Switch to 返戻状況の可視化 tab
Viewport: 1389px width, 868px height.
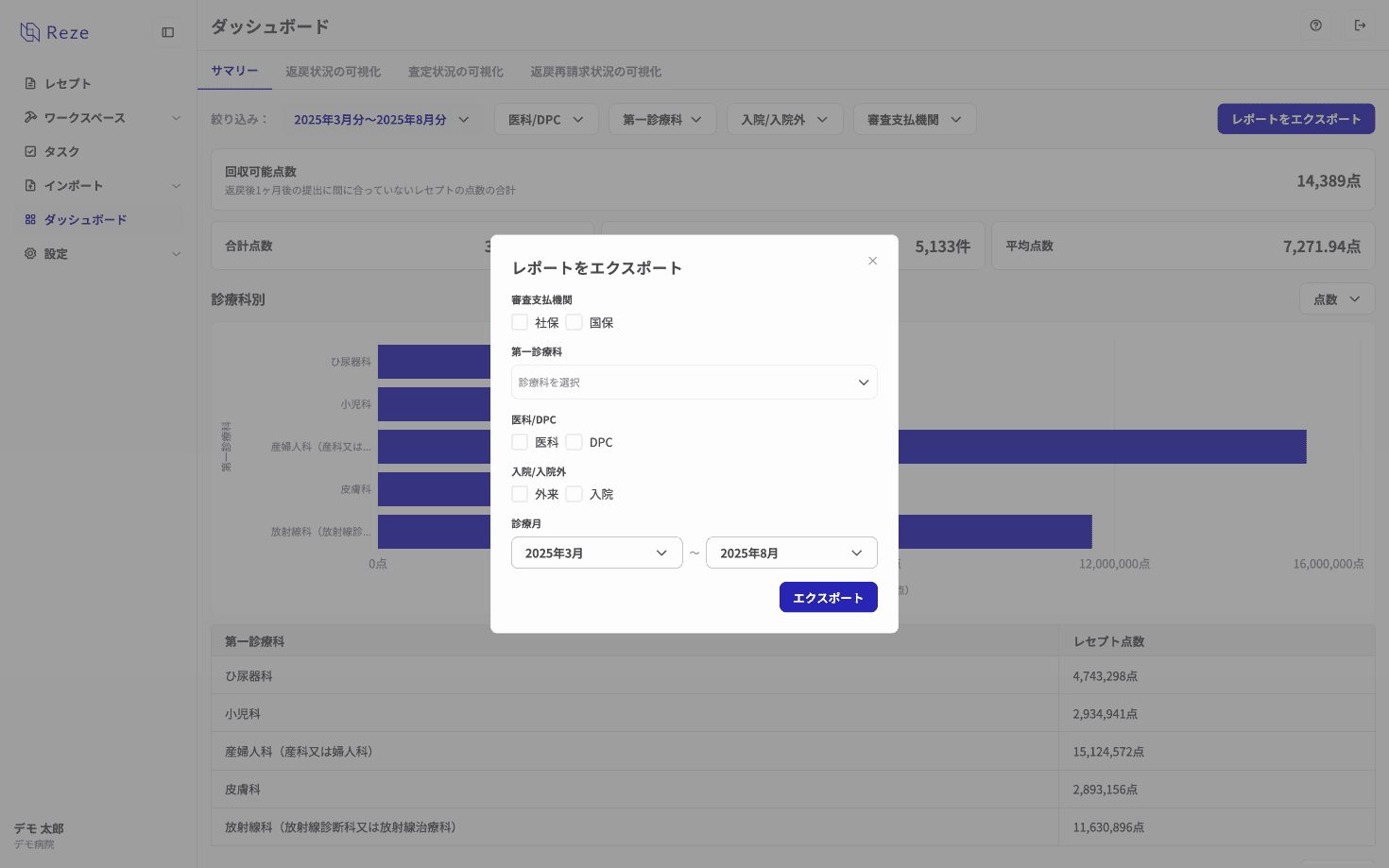pyautogui.click(x=333, y=72)
